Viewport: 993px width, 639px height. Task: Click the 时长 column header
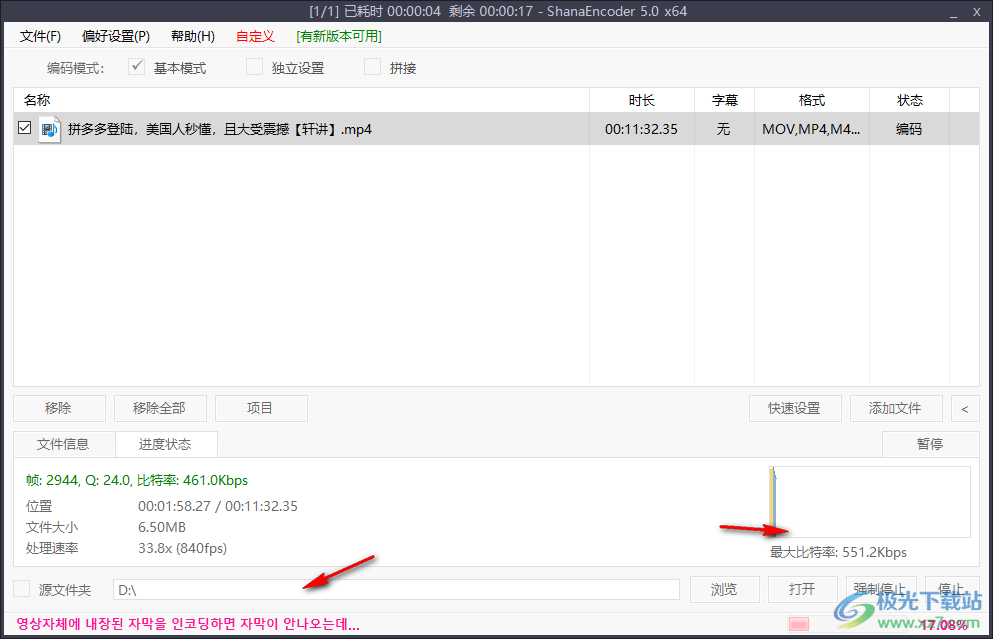642,100
